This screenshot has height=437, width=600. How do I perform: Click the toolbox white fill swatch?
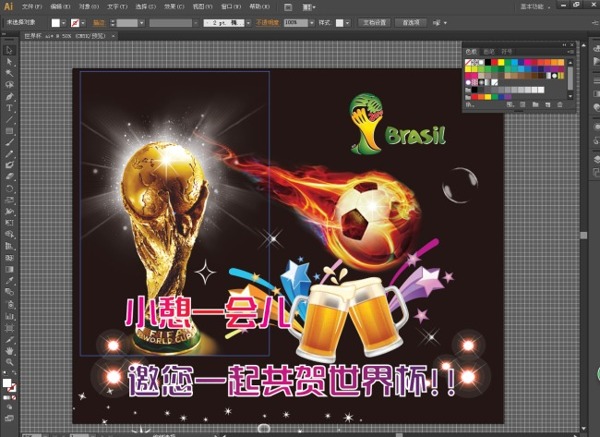tap(7, 383)
